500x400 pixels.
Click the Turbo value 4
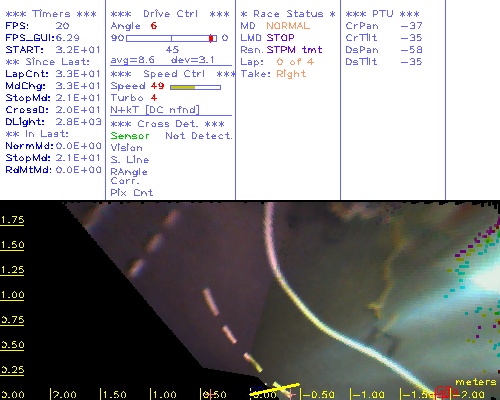point(154,98)
